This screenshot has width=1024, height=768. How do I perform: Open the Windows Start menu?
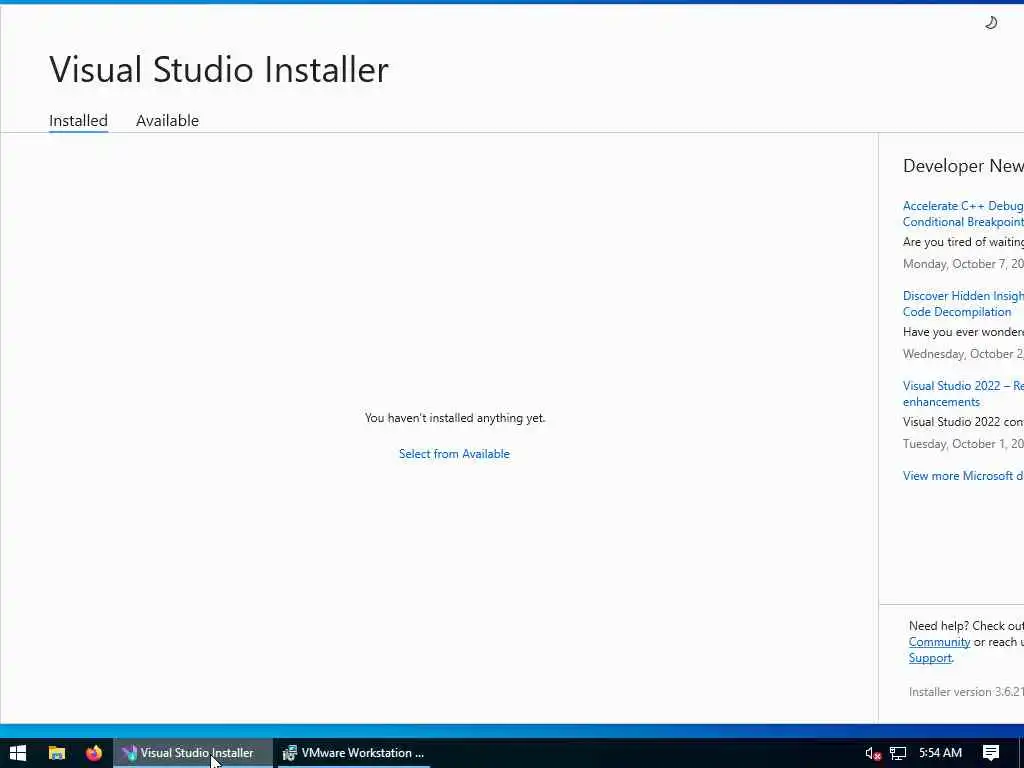[x=18, y=753]
